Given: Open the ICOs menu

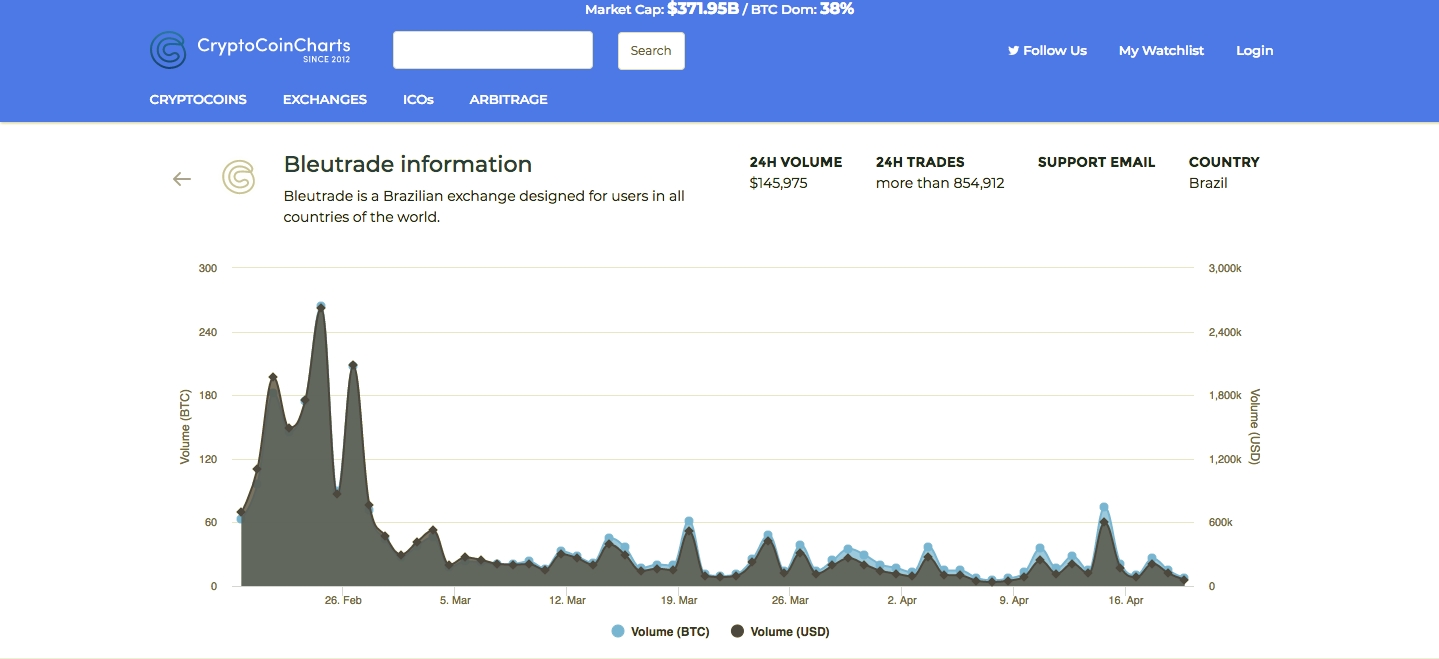Looking at the screenshot, I should click(x=418, y=99).
